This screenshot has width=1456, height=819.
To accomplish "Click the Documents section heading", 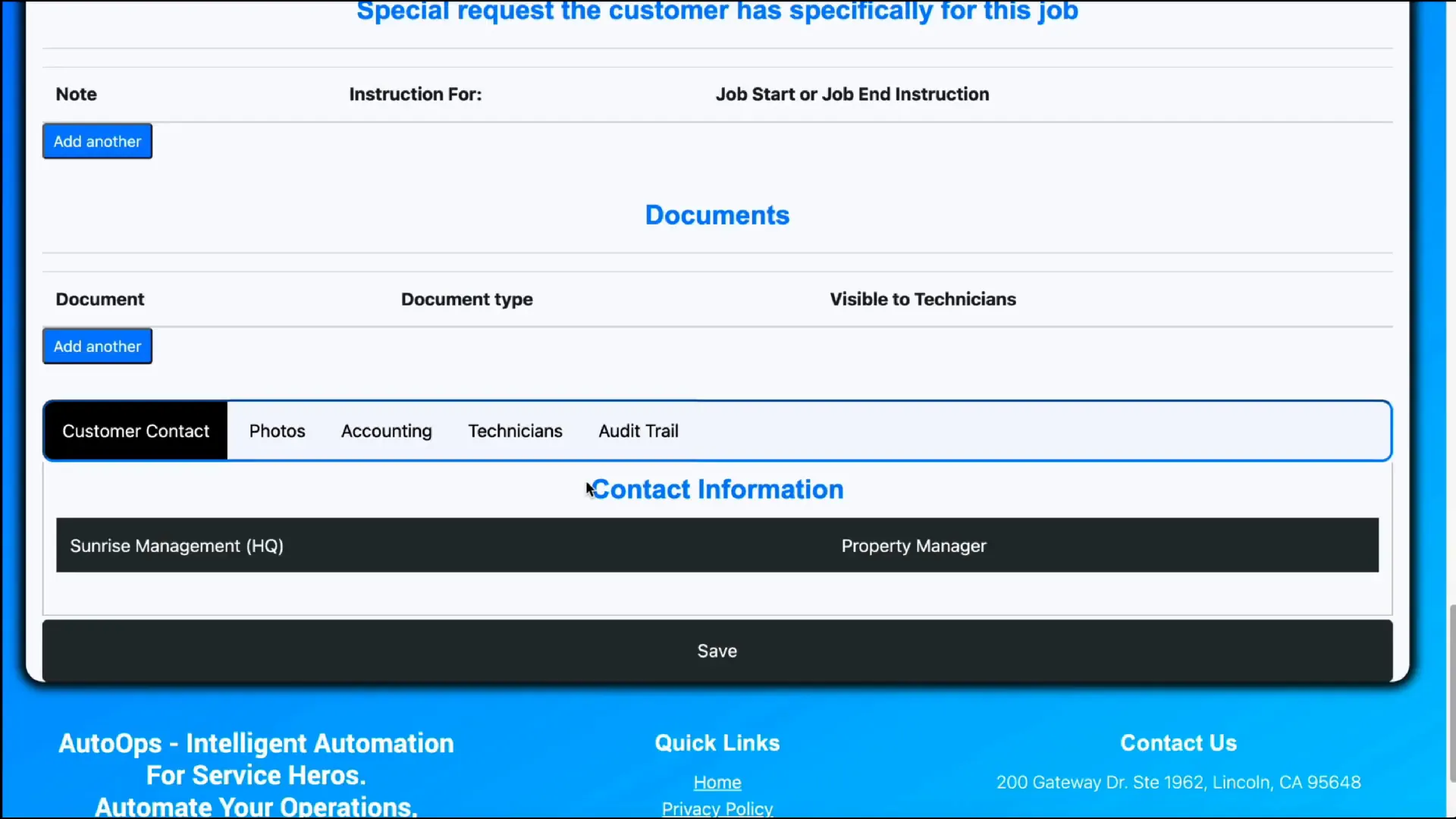I will click(717, 215).
